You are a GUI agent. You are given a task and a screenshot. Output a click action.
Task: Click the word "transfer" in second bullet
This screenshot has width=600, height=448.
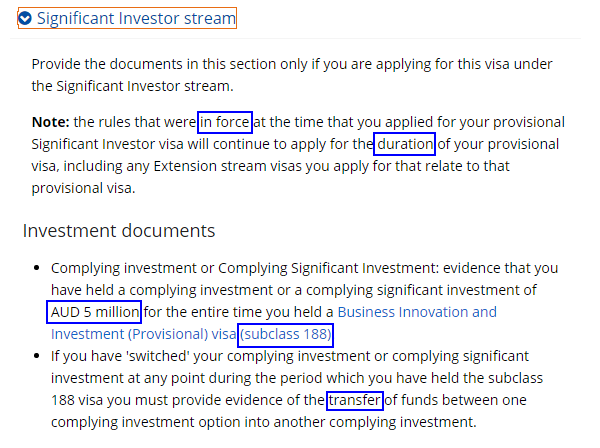coord(355,400)
